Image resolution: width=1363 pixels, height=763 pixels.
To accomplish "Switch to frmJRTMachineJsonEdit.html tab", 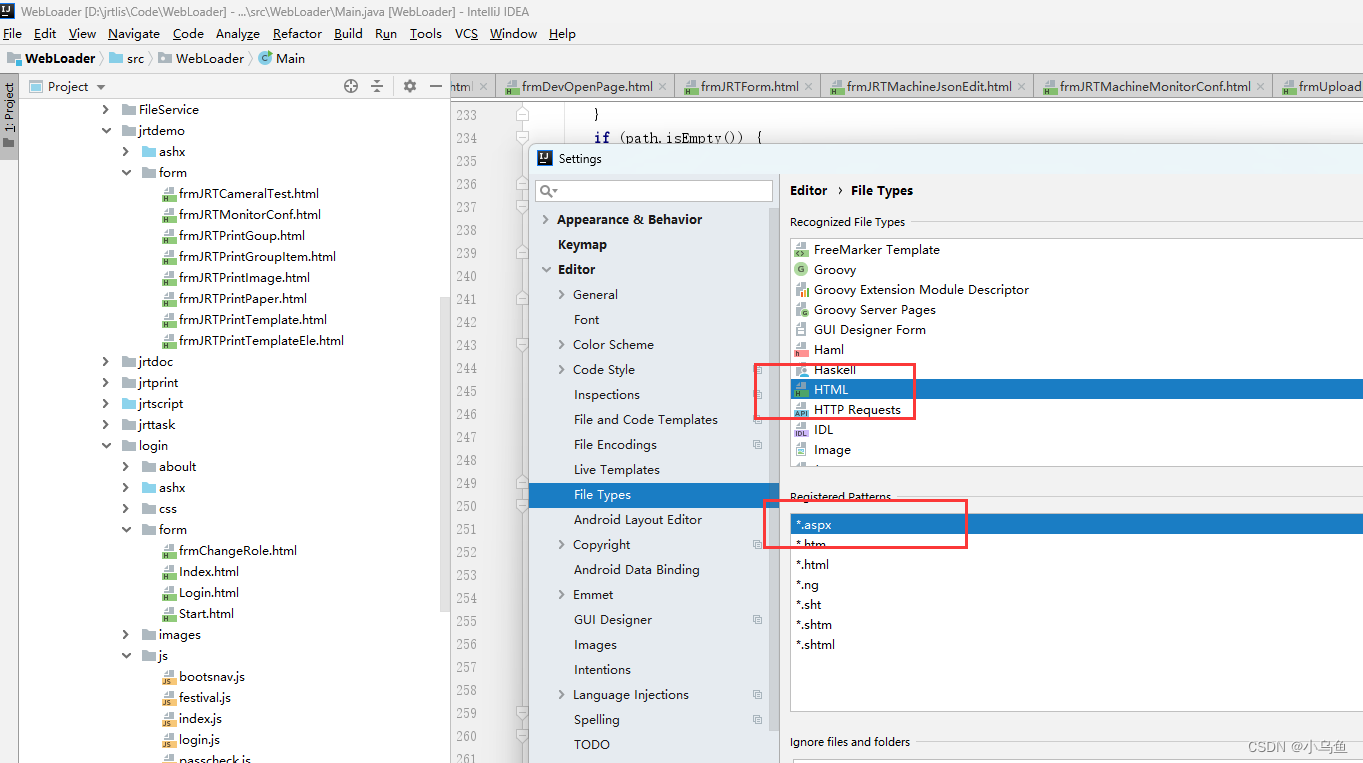I will [x=928, y=87].
